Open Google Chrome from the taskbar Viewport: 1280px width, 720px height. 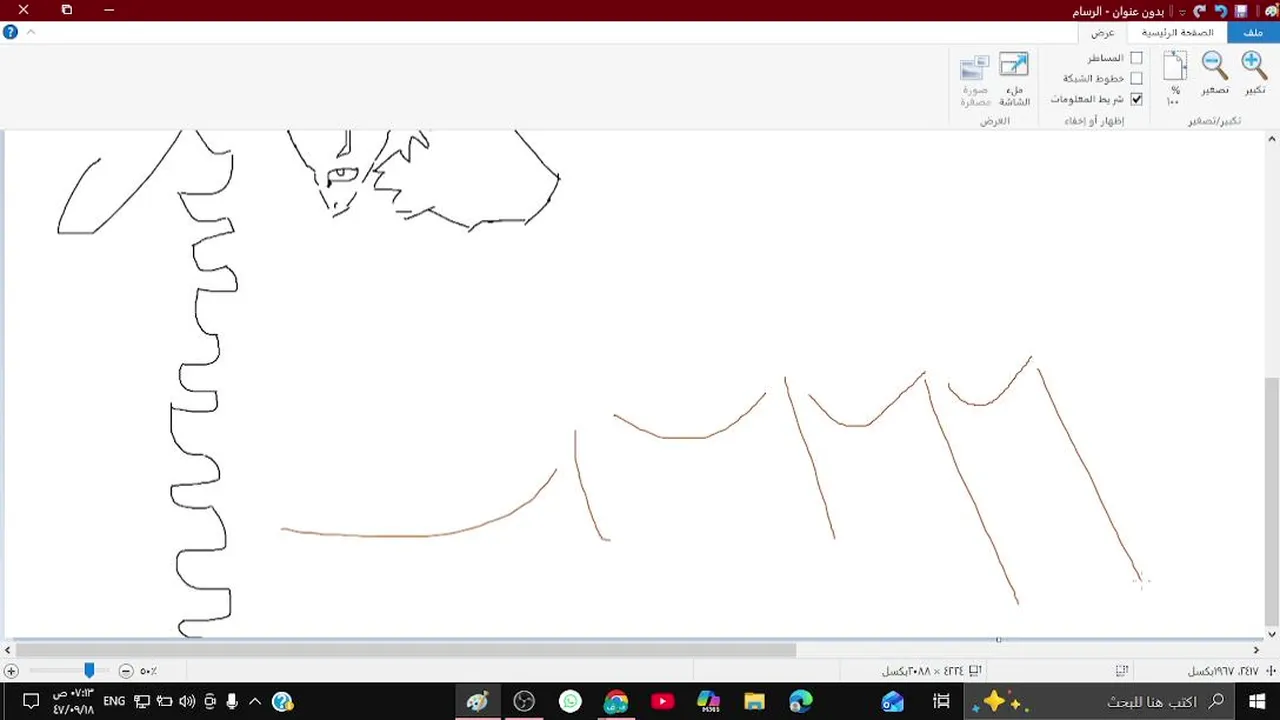[616, 702]
